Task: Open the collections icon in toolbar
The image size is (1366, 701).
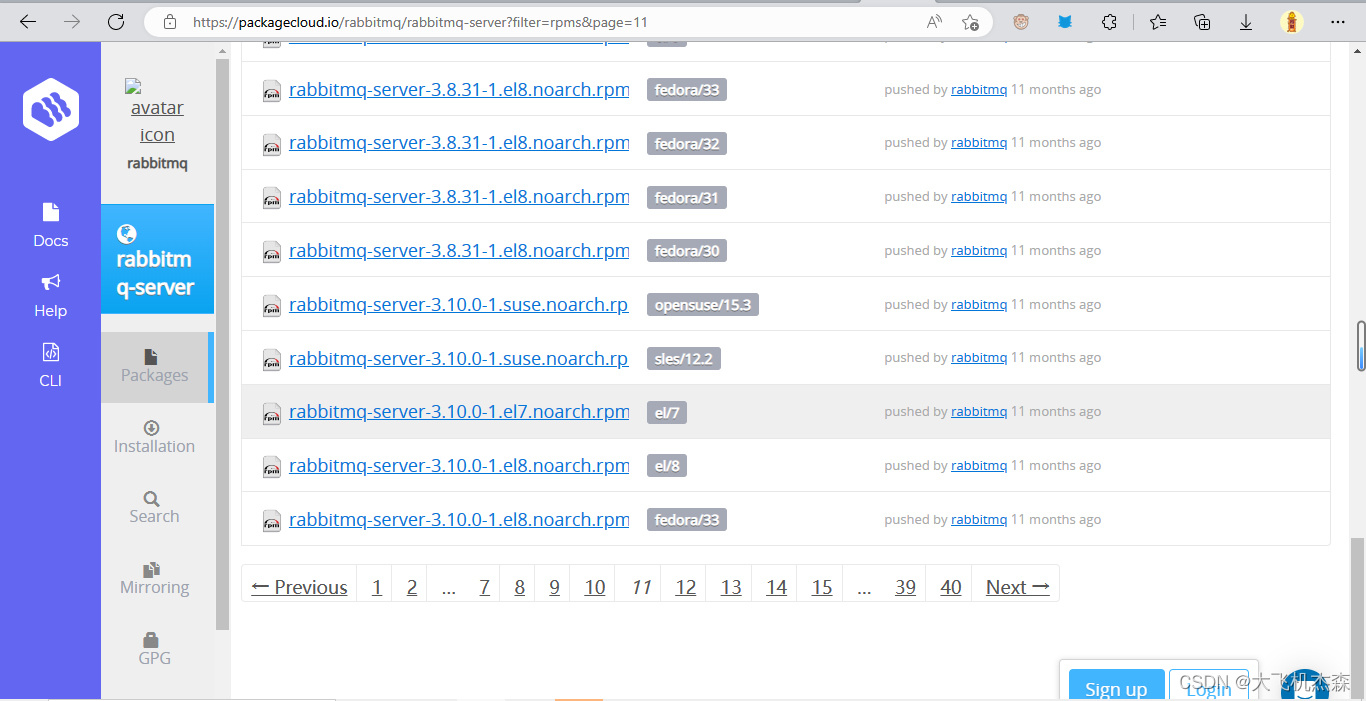Action: tap(1203, 22)
